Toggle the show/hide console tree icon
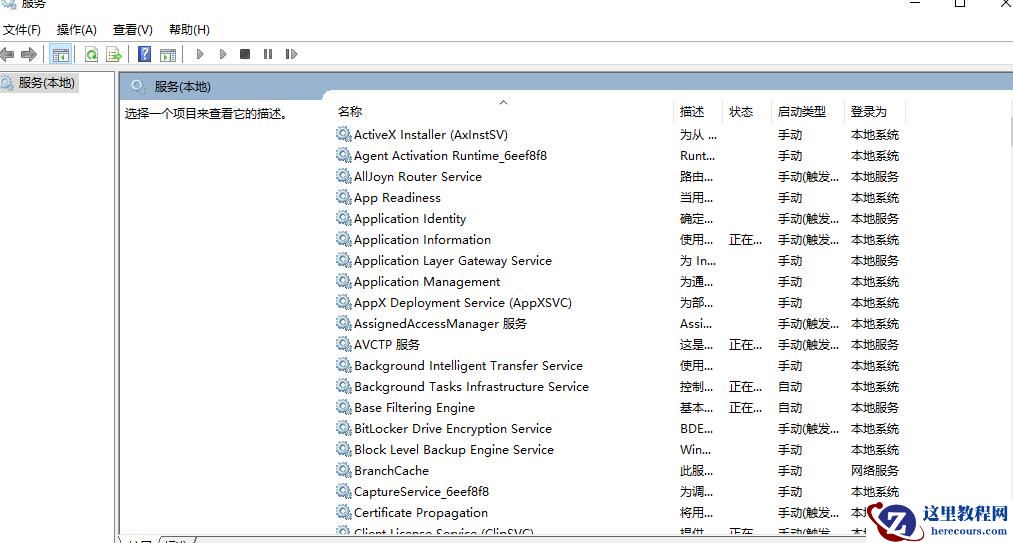This screenshot has width=1013, height=543. click(61, 54)
